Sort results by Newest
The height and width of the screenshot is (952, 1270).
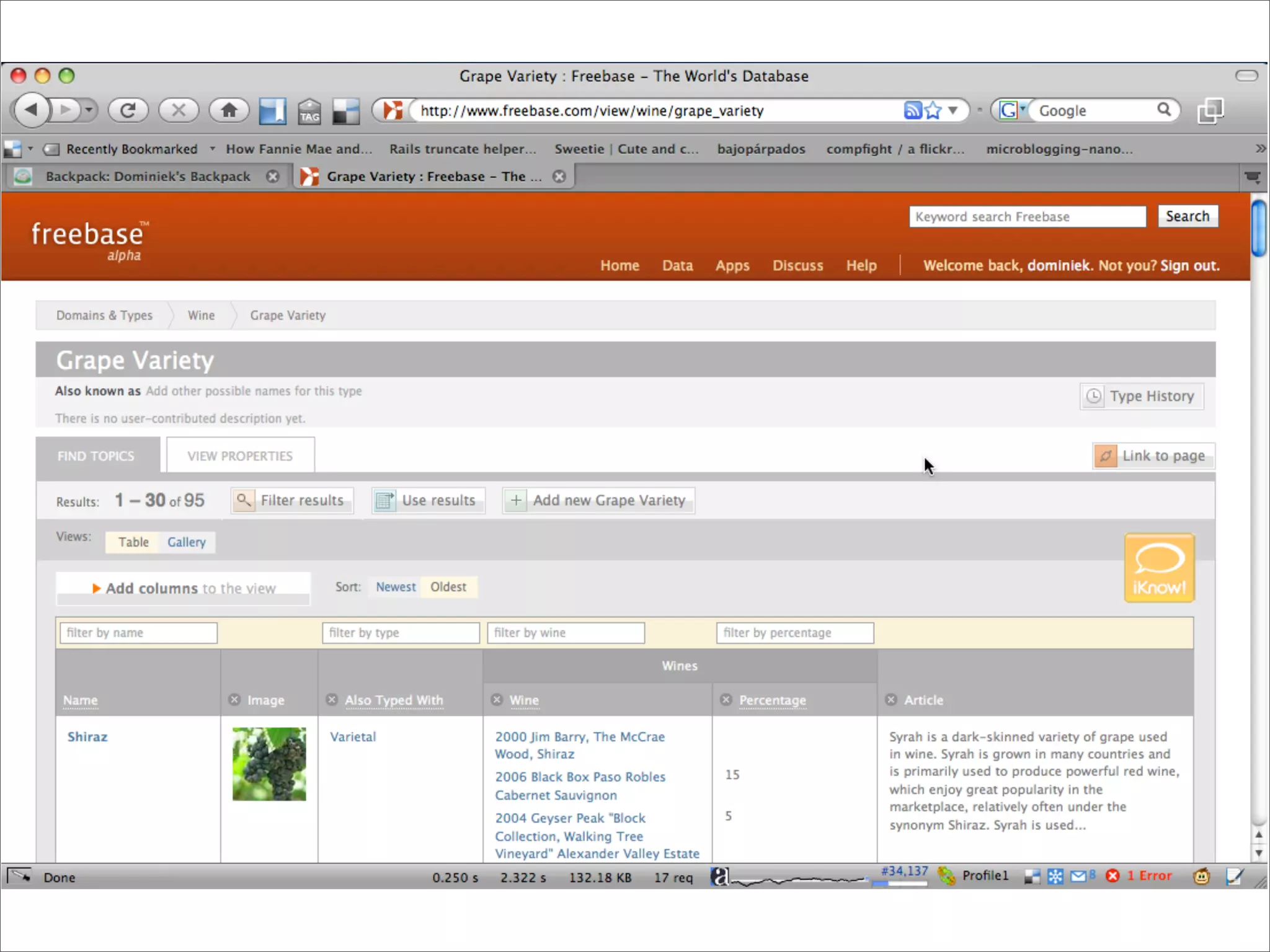coord(396,587)
